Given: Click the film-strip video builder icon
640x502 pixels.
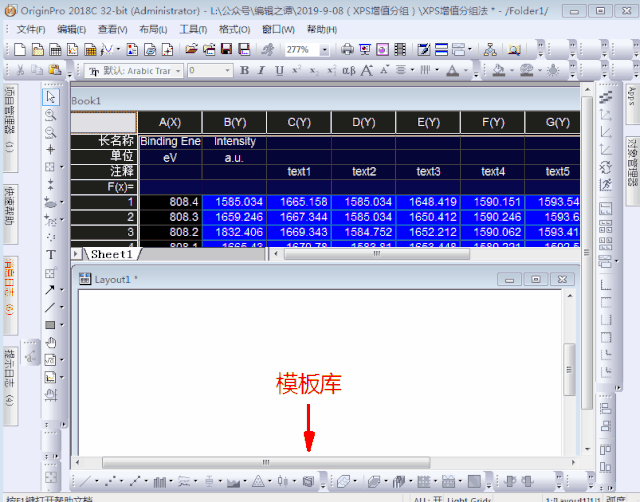Looking at the screenshot, I should (400, 50).
